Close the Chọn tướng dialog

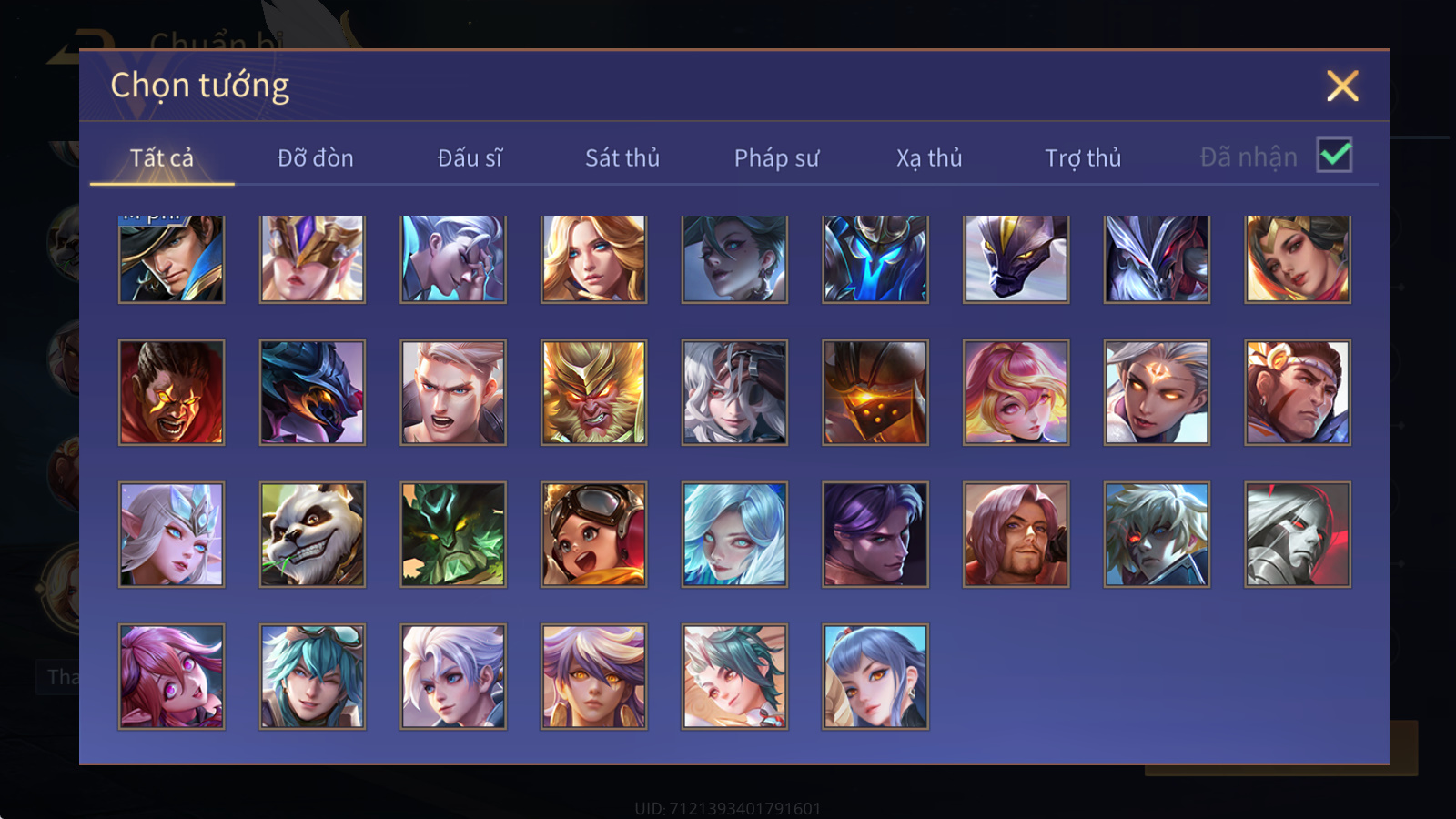point(1342,86)
